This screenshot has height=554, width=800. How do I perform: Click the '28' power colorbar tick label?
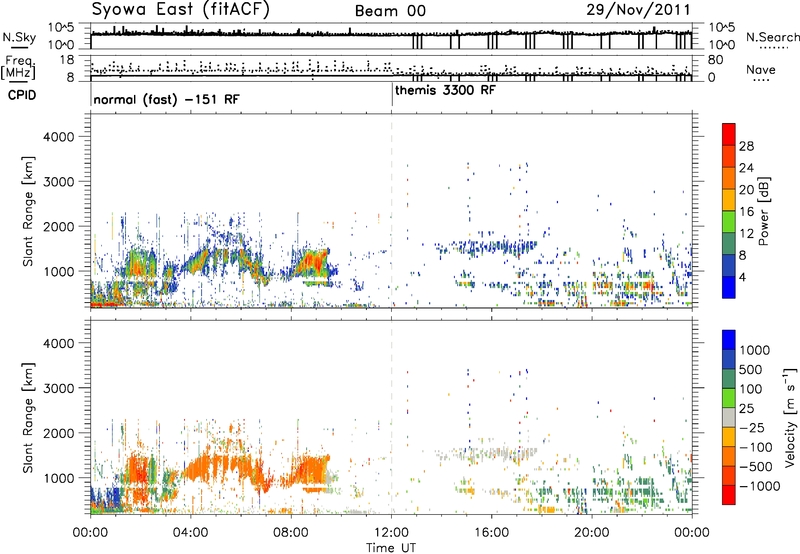click(x=746, y=146)
